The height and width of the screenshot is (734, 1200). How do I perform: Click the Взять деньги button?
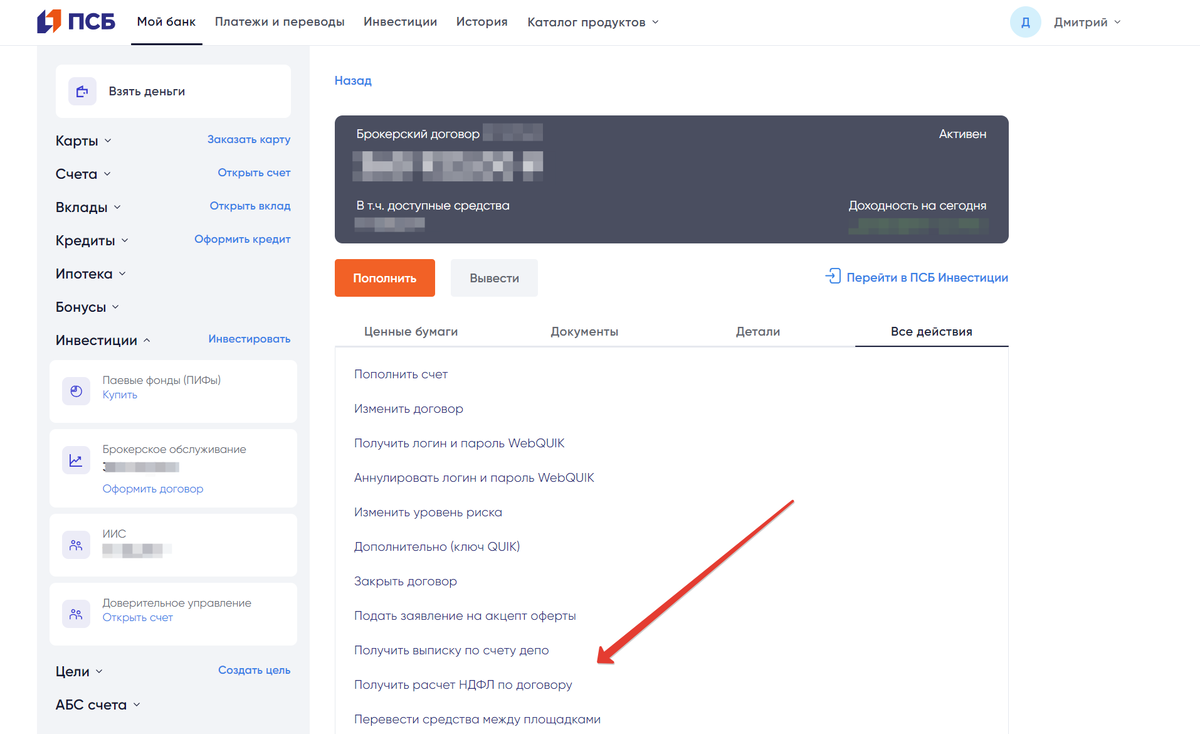[x=173, y=91]
